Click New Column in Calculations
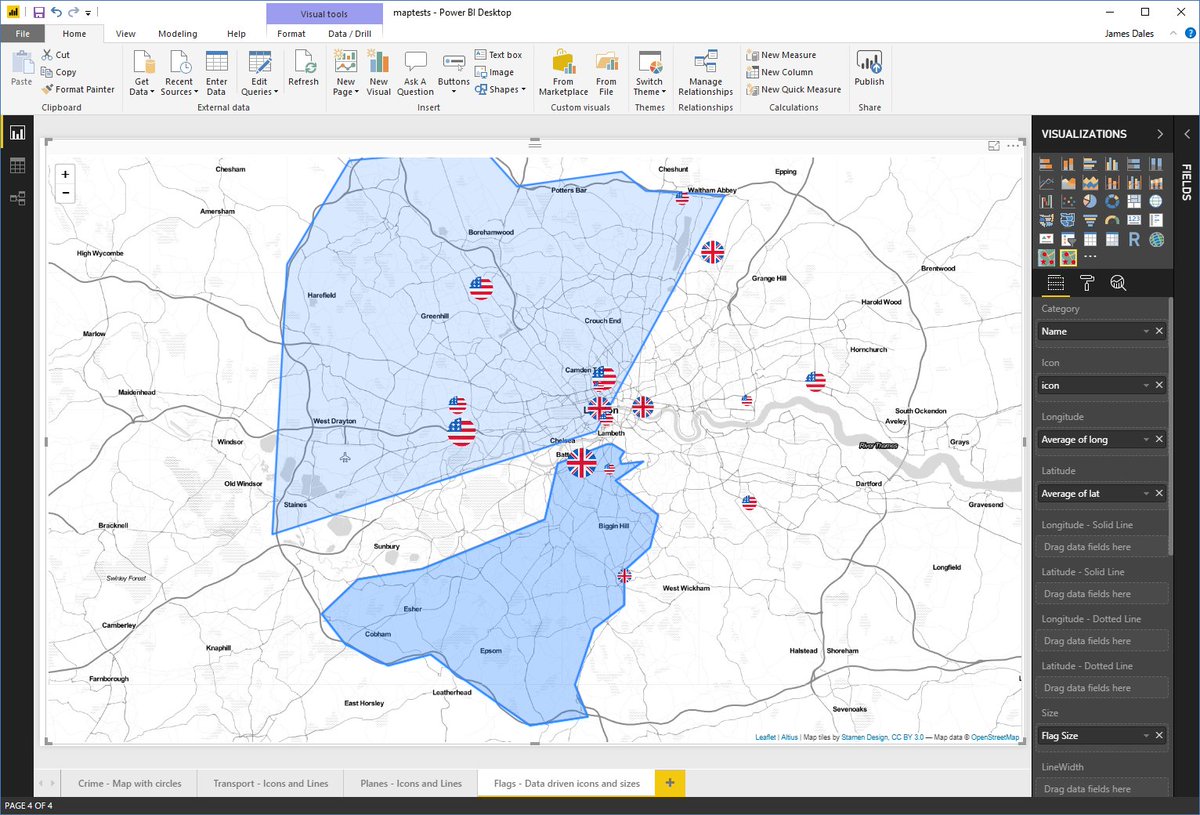 (779, 72)
